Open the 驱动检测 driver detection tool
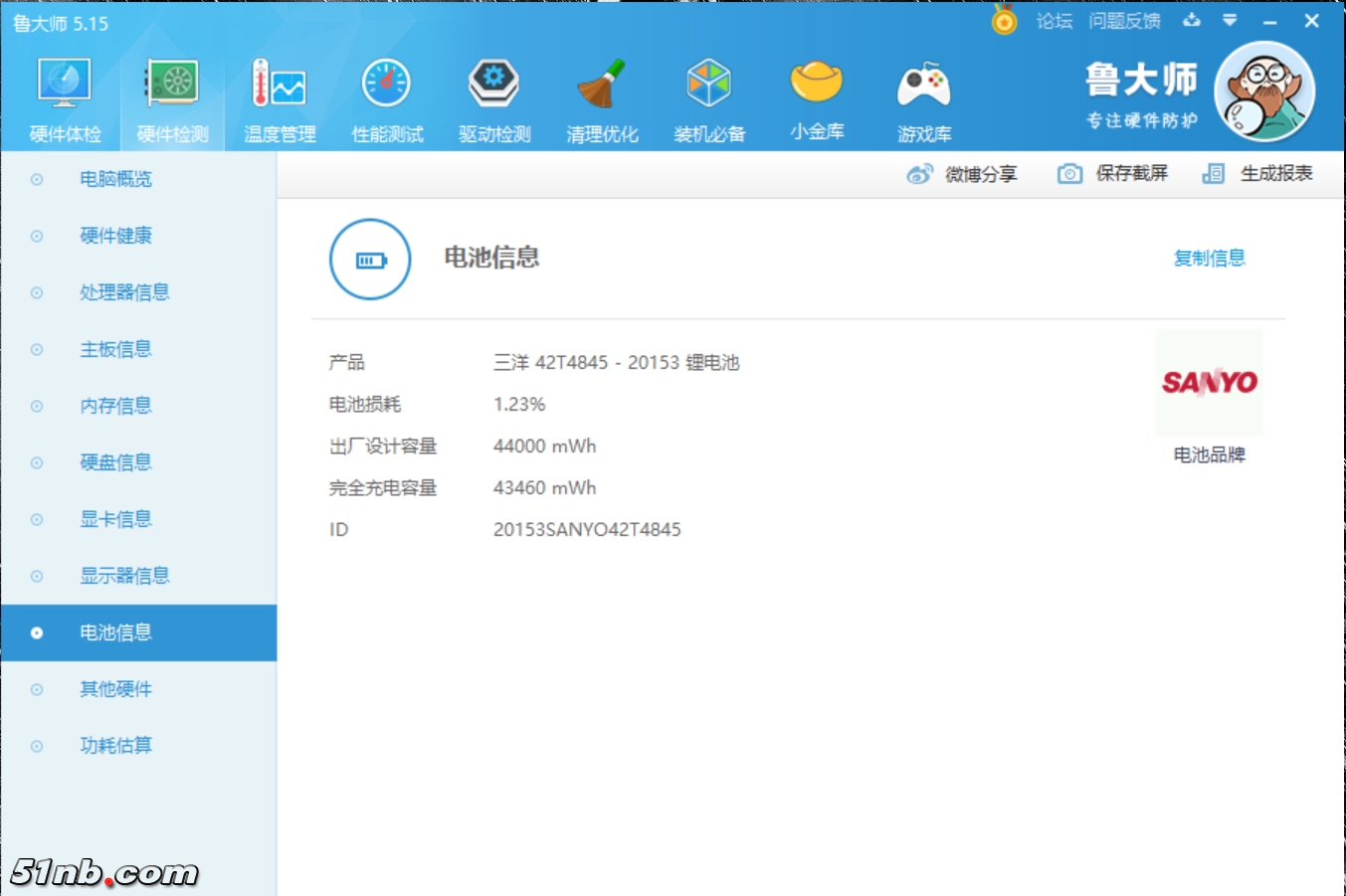The width and height of the screenshot is (1346, 896). click(x=494, y=94)
